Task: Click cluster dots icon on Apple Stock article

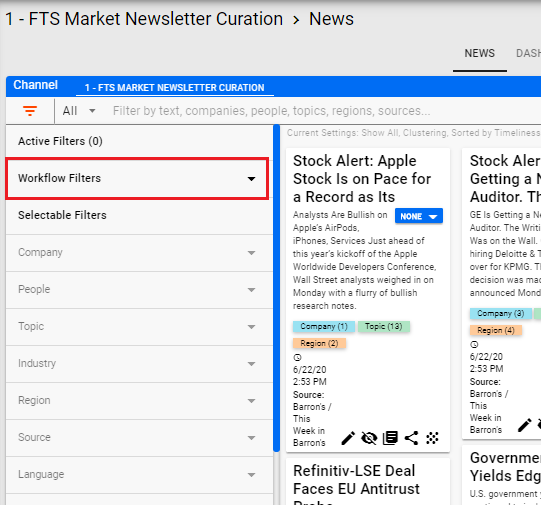Action: pos(432,438)
